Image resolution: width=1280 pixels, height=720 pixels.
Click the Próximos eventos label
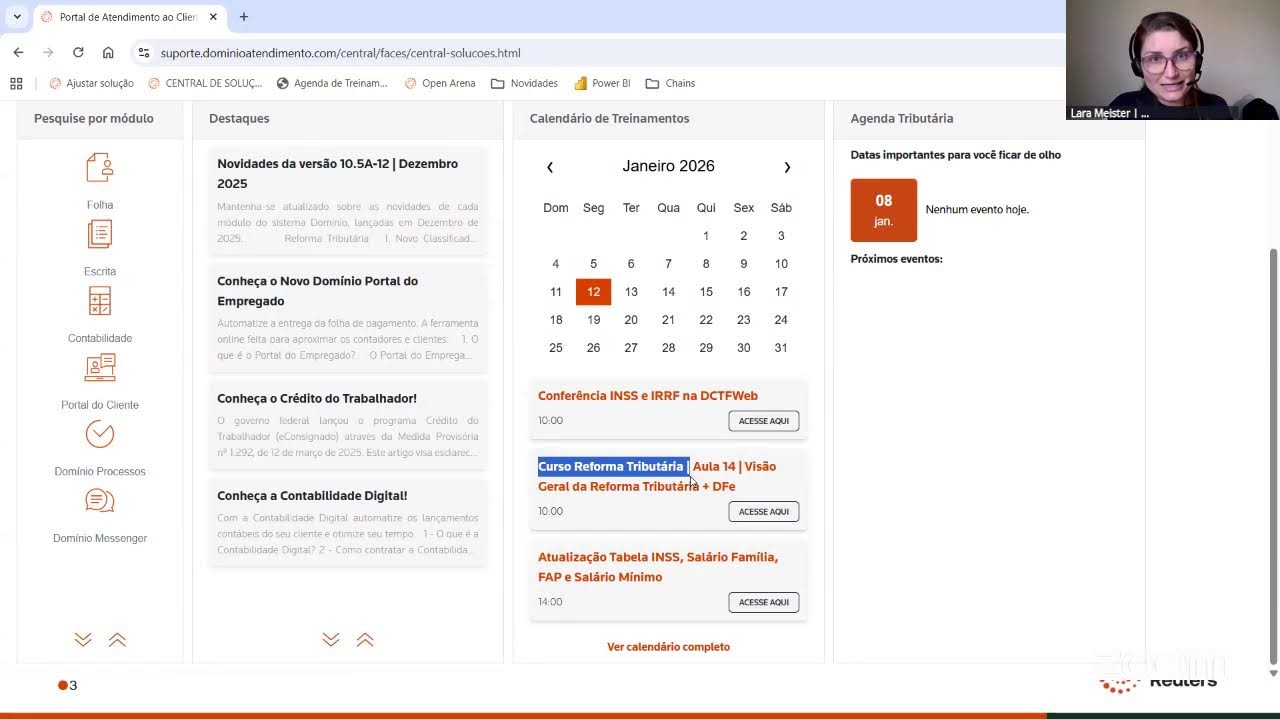(897, 259)
